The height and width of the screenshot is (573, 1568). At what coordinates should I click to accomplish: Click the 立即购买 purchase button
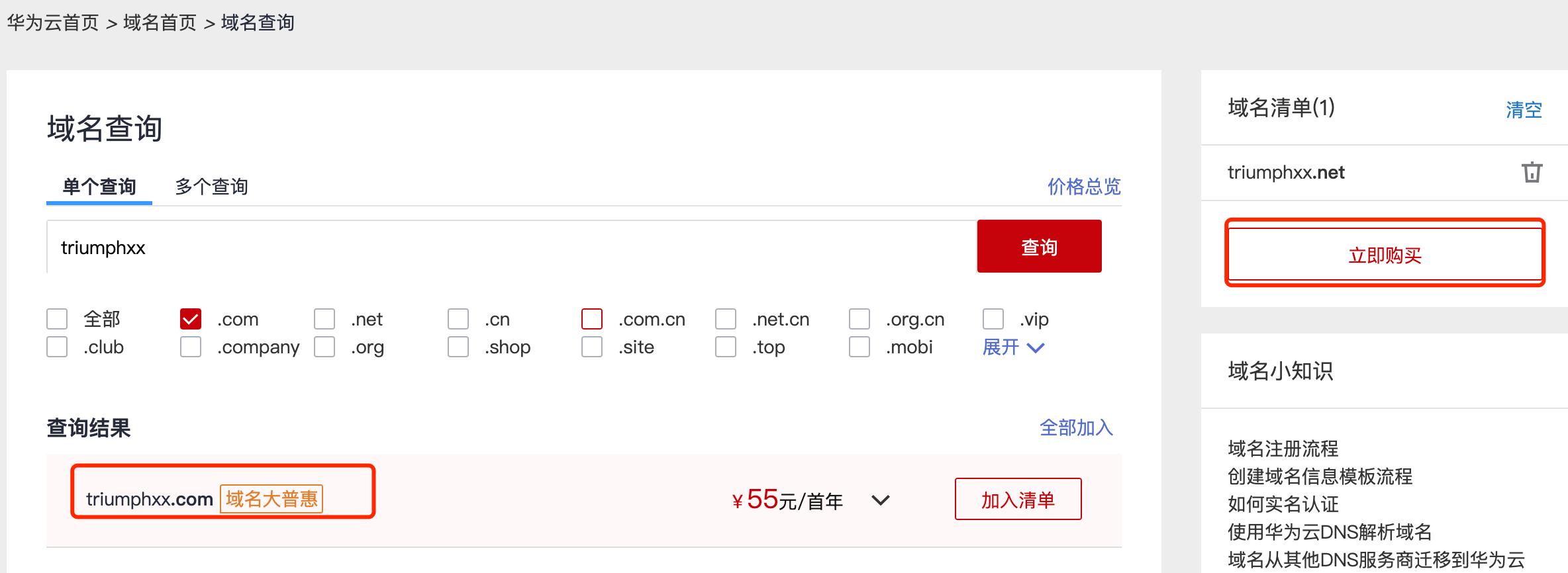coord(1384,255)
